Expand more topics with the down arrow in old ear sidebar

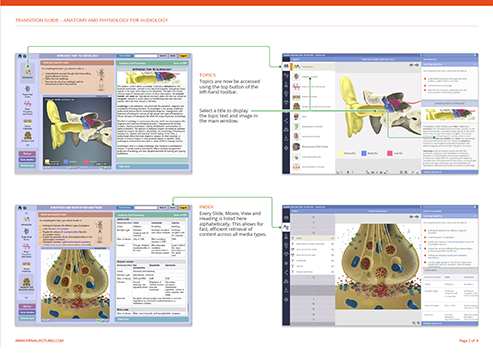(27, 145)
